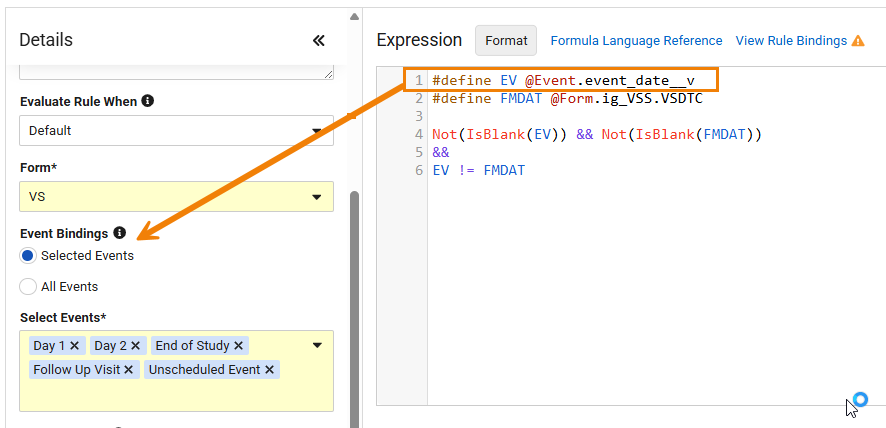The height and width of the screenshot is (428, 886).
Task: Click the Details panel scrollbar up arrow
Action: coord(354,17)
